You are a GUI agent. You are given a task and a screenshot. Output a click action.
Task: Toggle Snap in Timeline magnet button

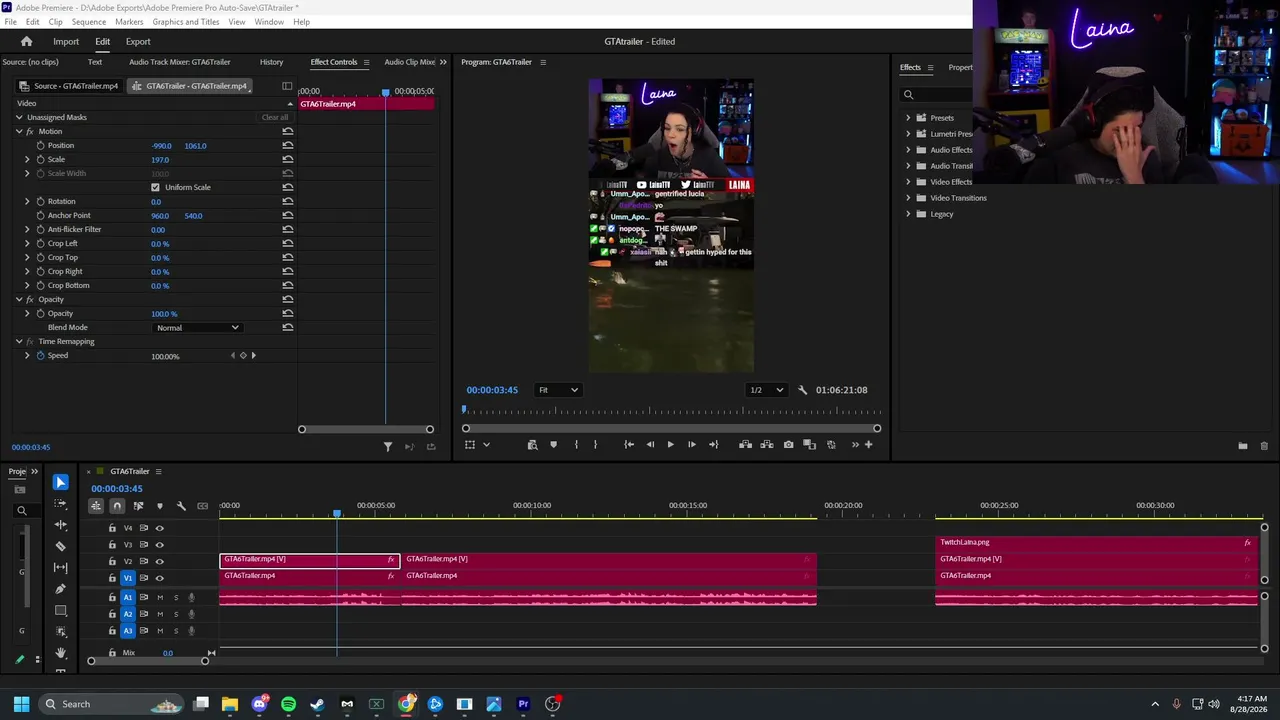[117, 506]
